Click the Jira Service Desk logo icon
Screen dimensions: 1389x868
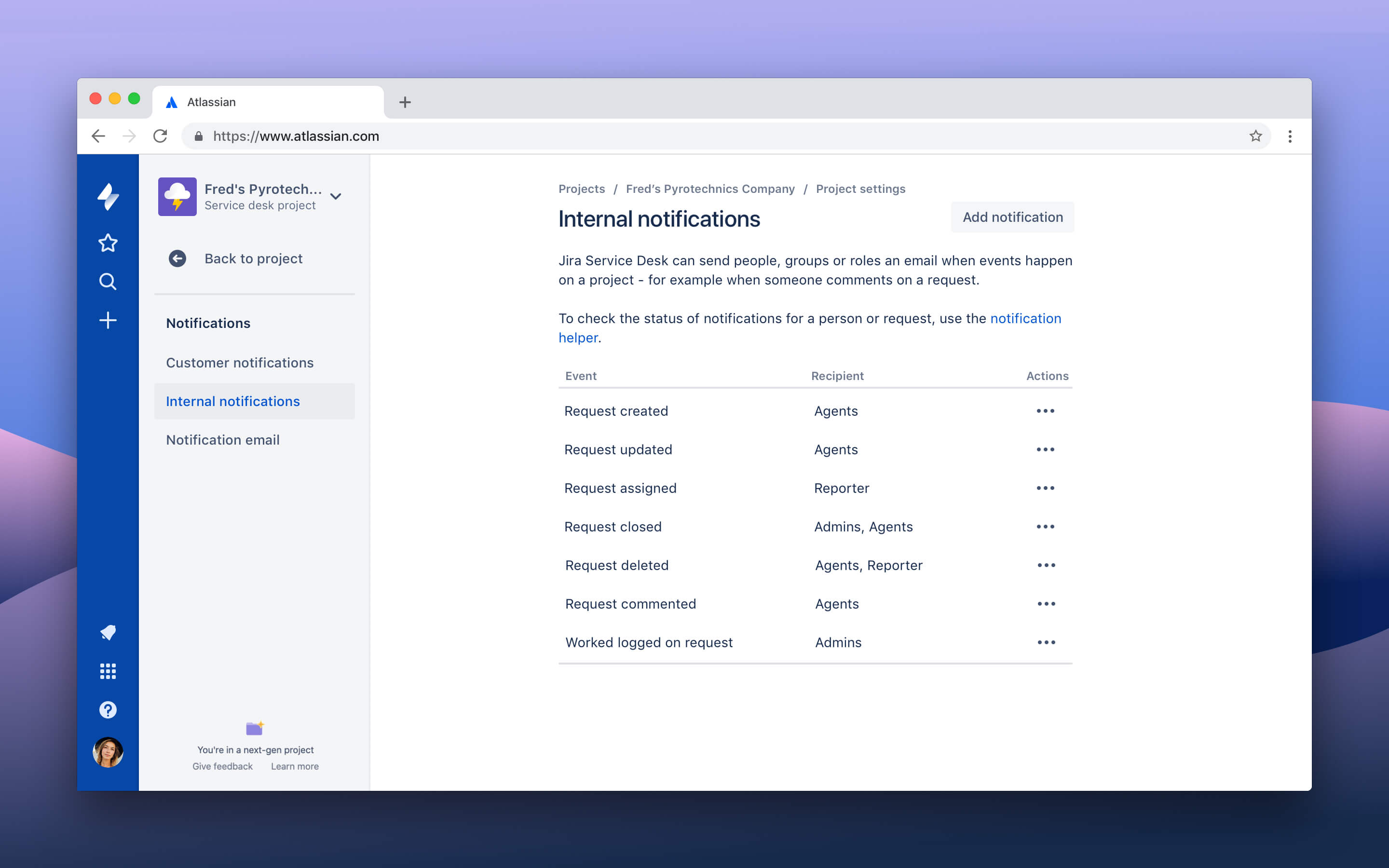[108, 197]
